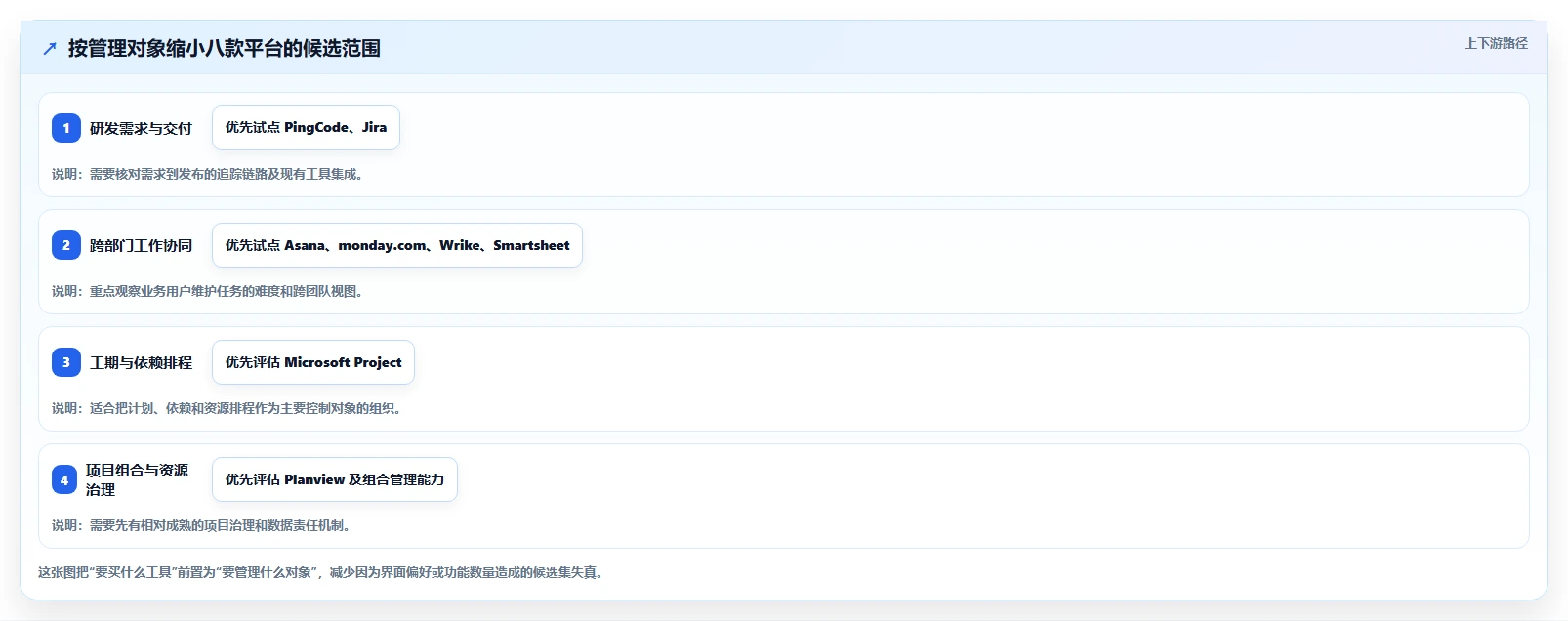
Task: Select the 工期与依赖排程 label
Action: 142,362
